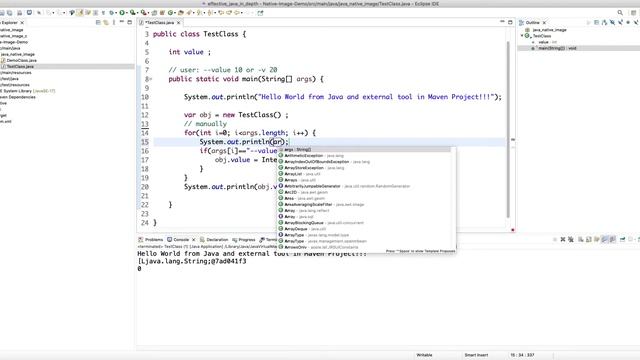Click line 12 'var obj = new TestClass()'

click(x=236, y=115)
